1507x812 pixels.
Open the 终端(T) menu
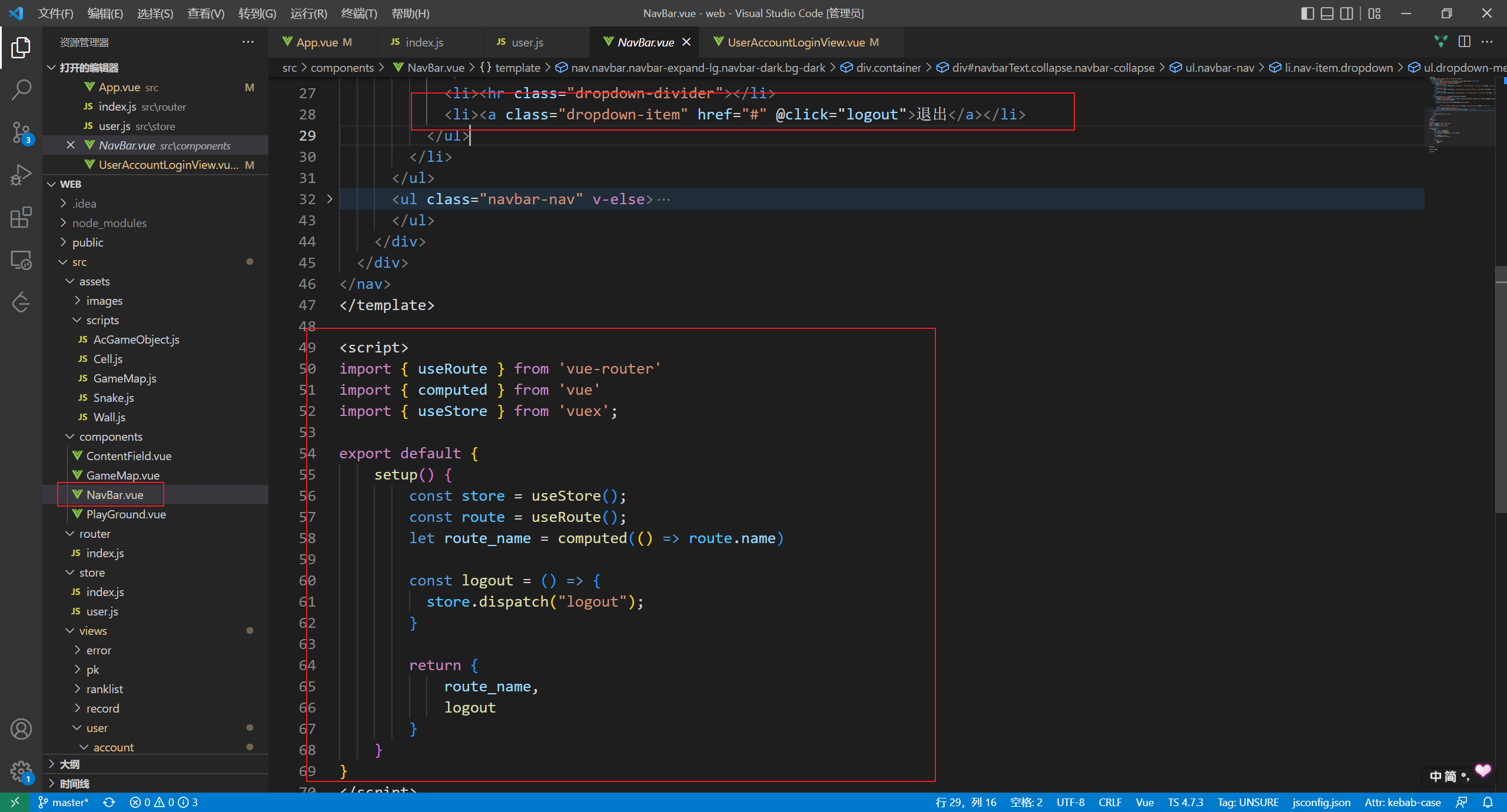(x=359, y=13)
